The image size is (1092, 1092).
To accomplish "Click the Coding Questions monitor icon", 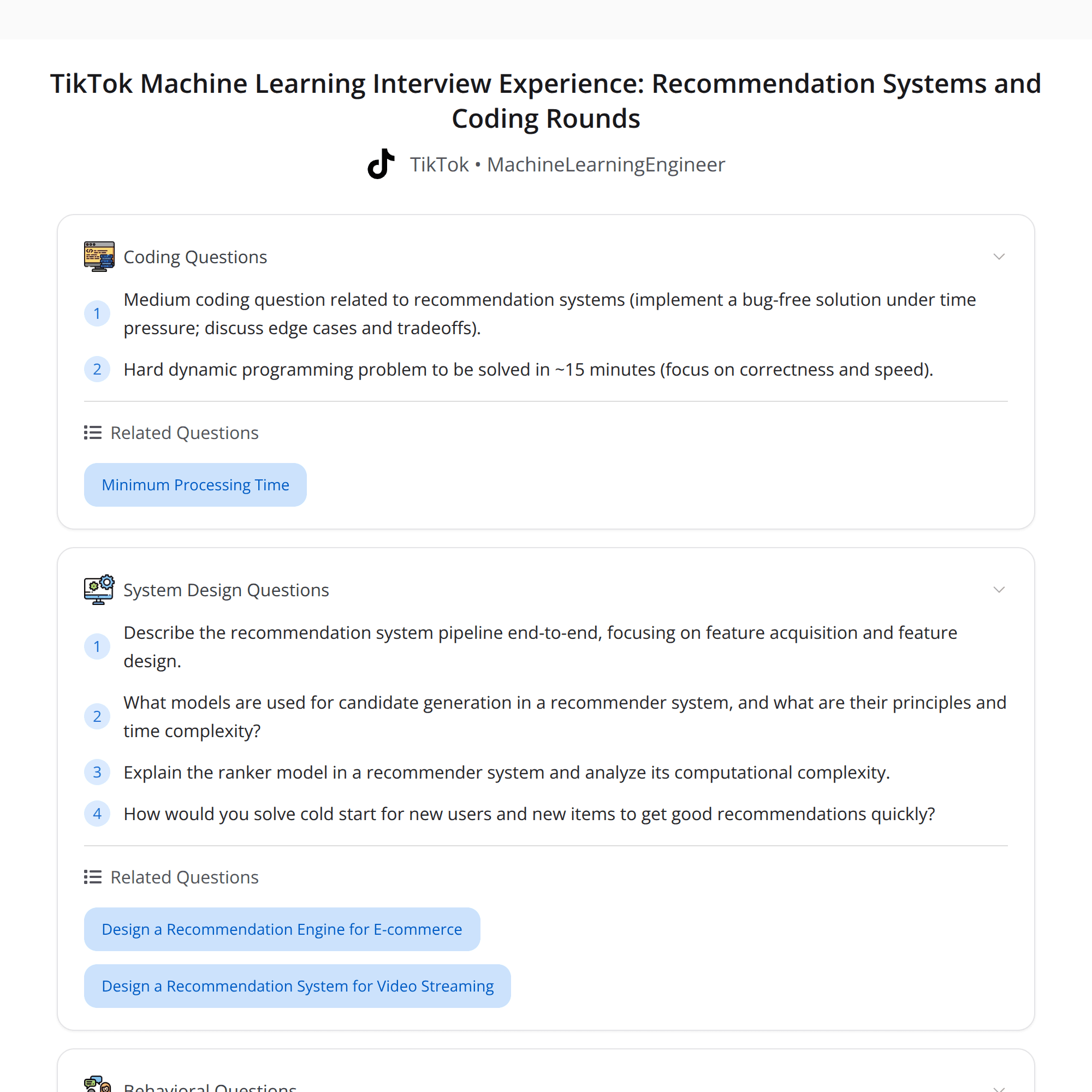I will click(99, 256).
